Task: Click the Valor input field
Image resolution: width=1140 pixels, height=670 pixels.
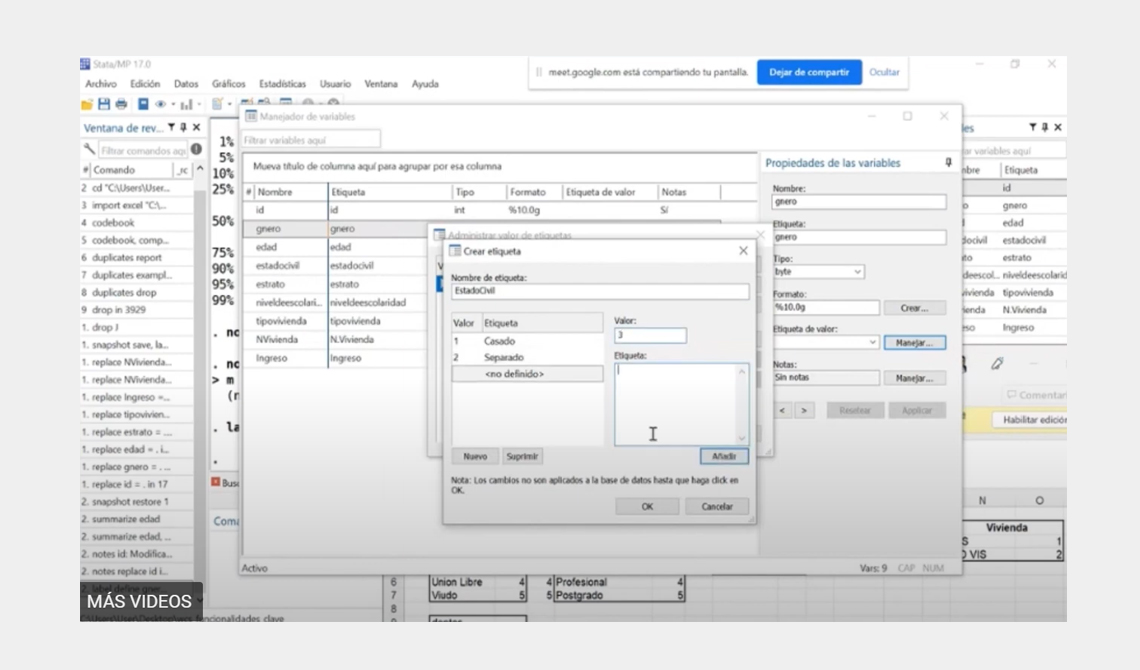Action: point(650,335)
